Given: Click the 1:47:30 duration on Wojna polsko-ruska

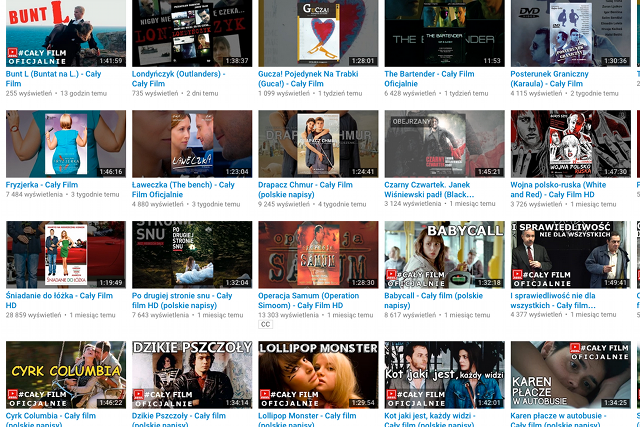Looking at the screenshot, I should (616, 172).
